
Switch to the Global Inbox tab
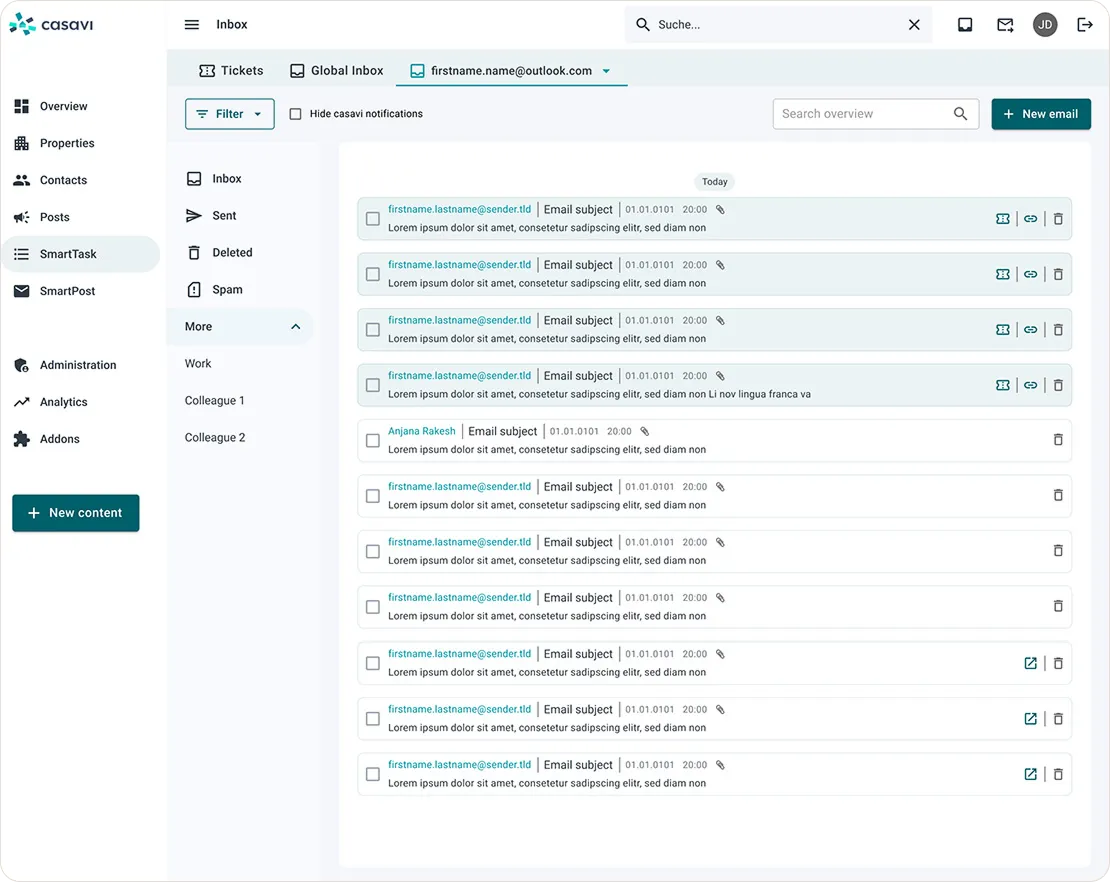point(337,71)
